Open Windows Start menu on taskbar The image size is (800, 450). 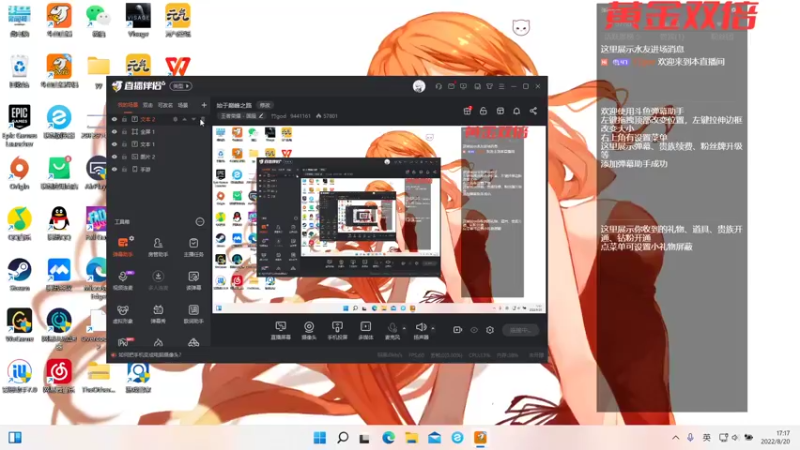pos(320,438)
